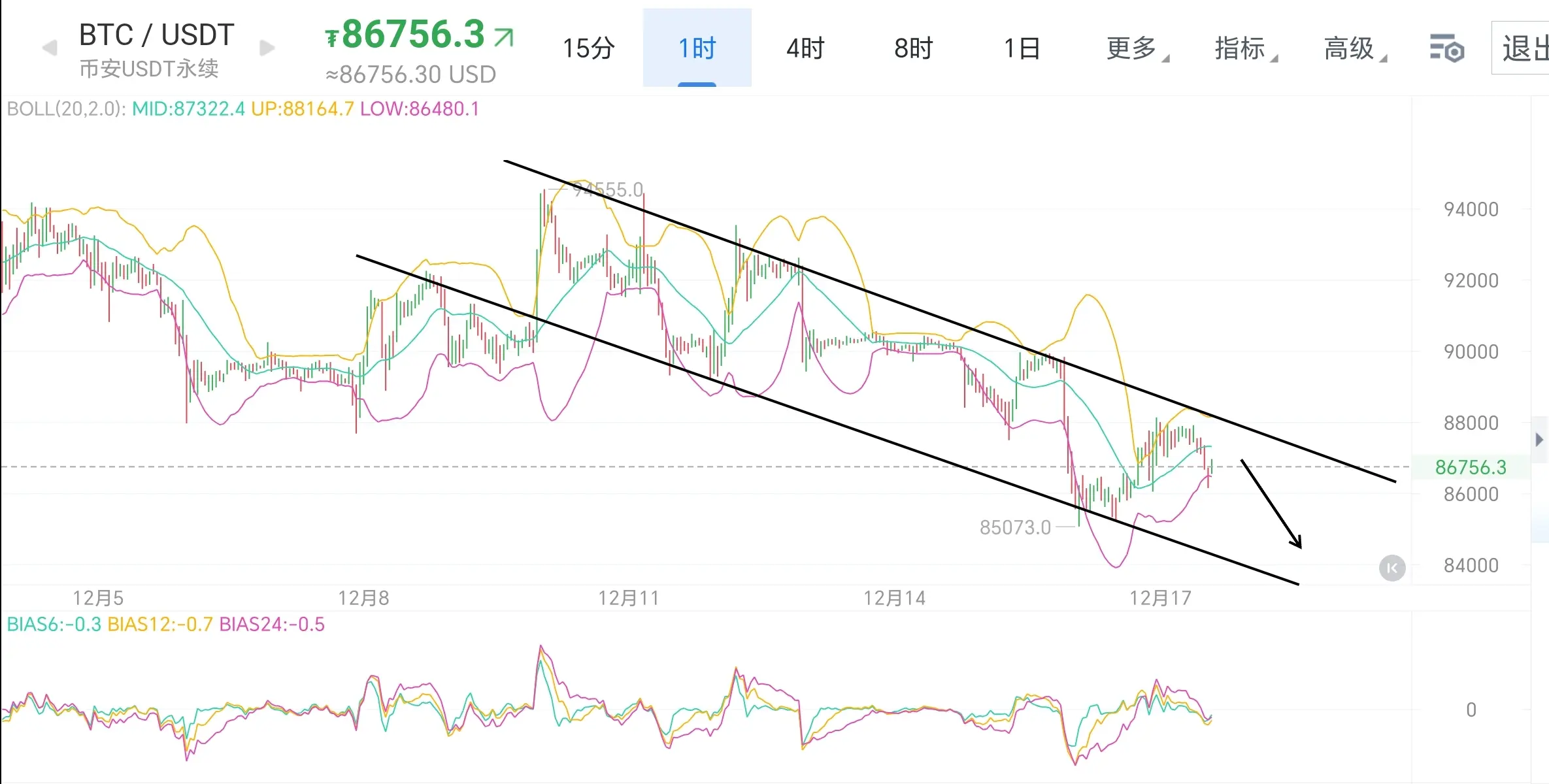Go to previous trading pair arrow
The height and width of the screenshot is (784, 1549).
pos(50,48)
